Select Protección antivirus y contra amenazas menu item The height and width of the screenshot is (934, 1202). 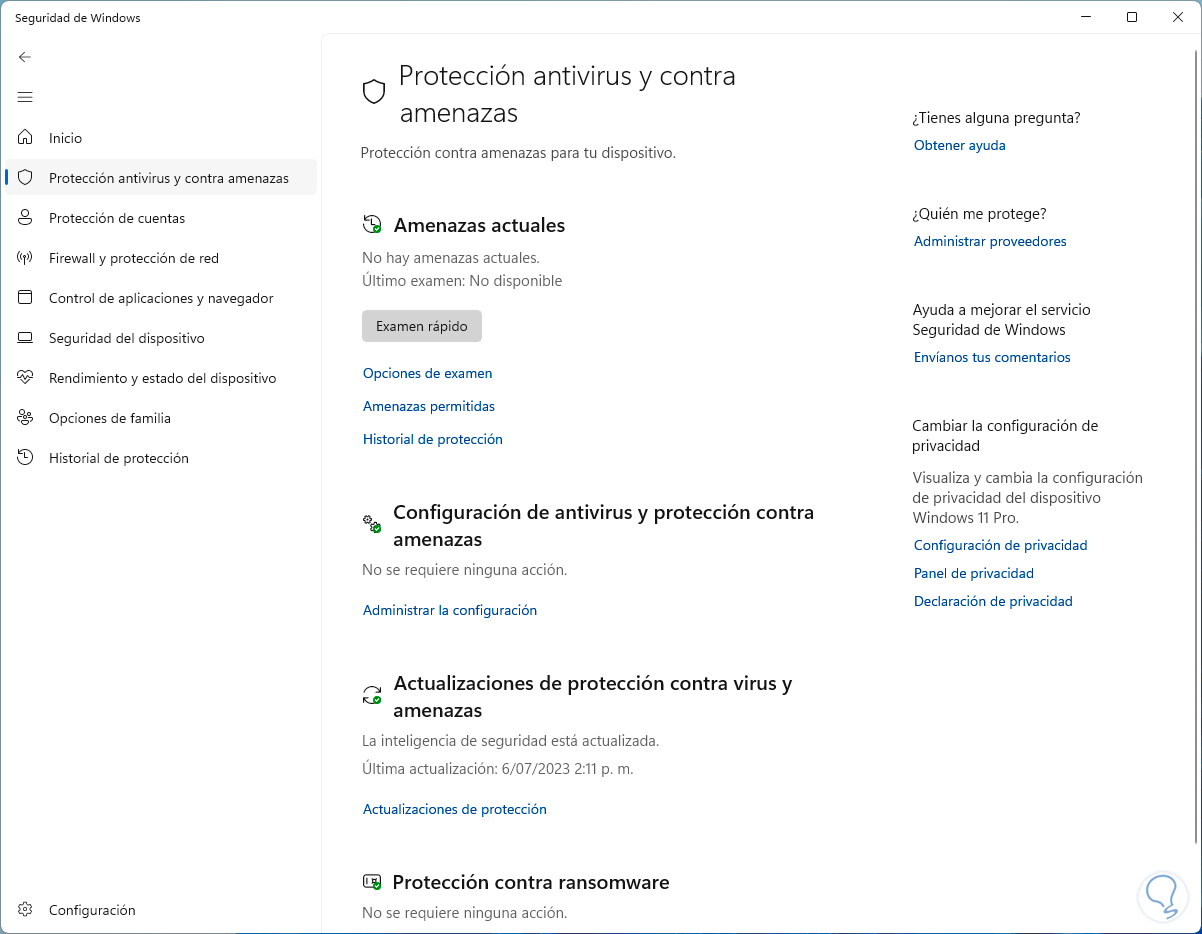[168, 178]
